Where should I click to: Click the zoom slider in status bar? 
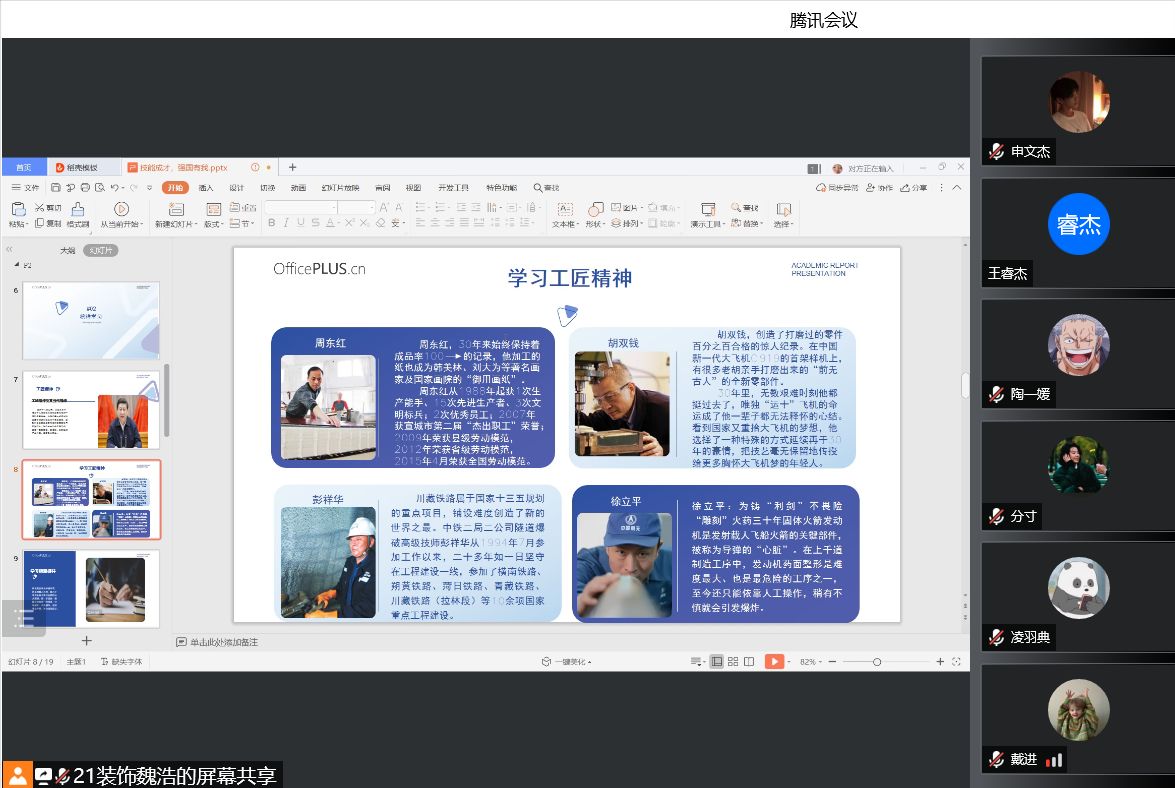click(877, 662)
